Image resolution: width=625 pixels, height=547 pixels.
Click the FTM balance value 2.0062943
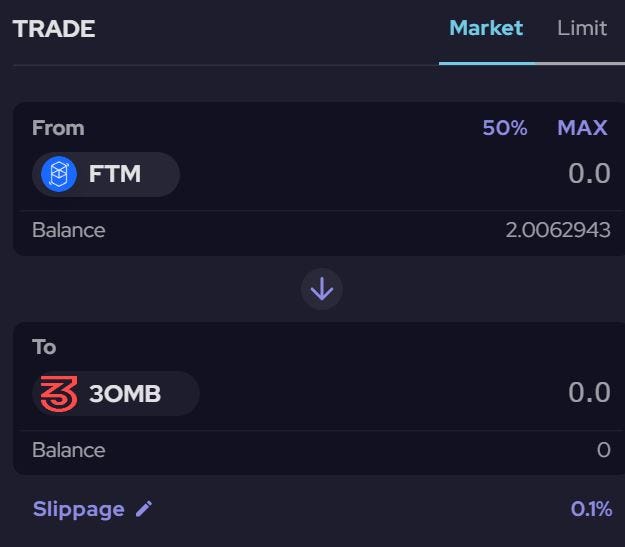558,230
